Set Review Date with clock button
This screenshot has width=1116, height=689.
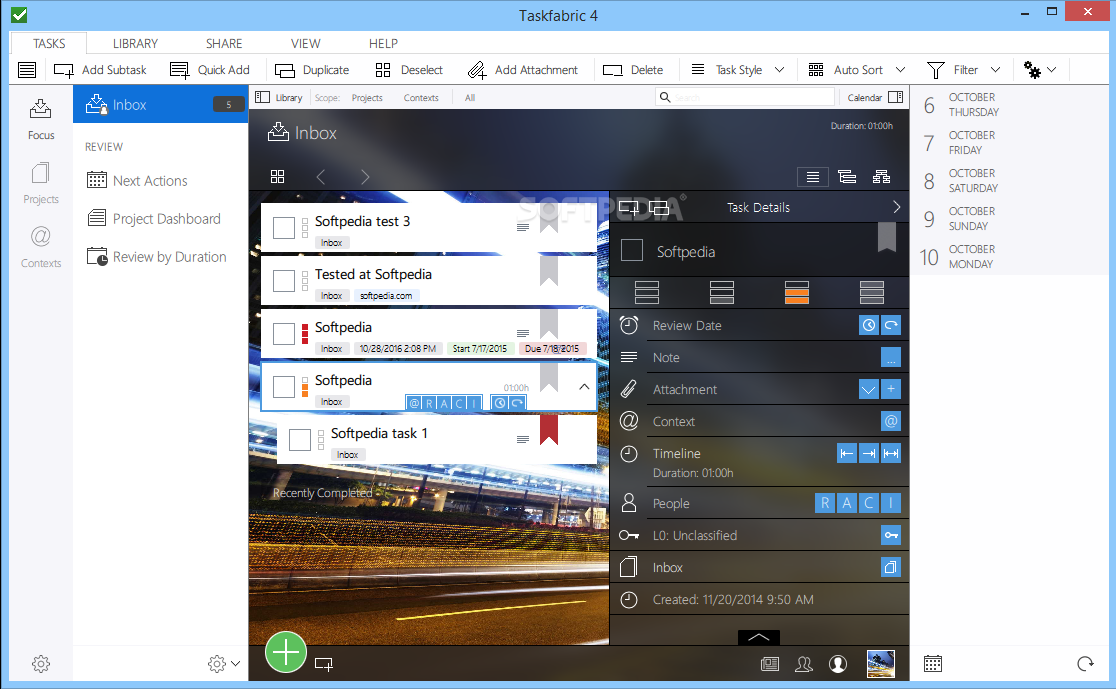pos(868,325)
